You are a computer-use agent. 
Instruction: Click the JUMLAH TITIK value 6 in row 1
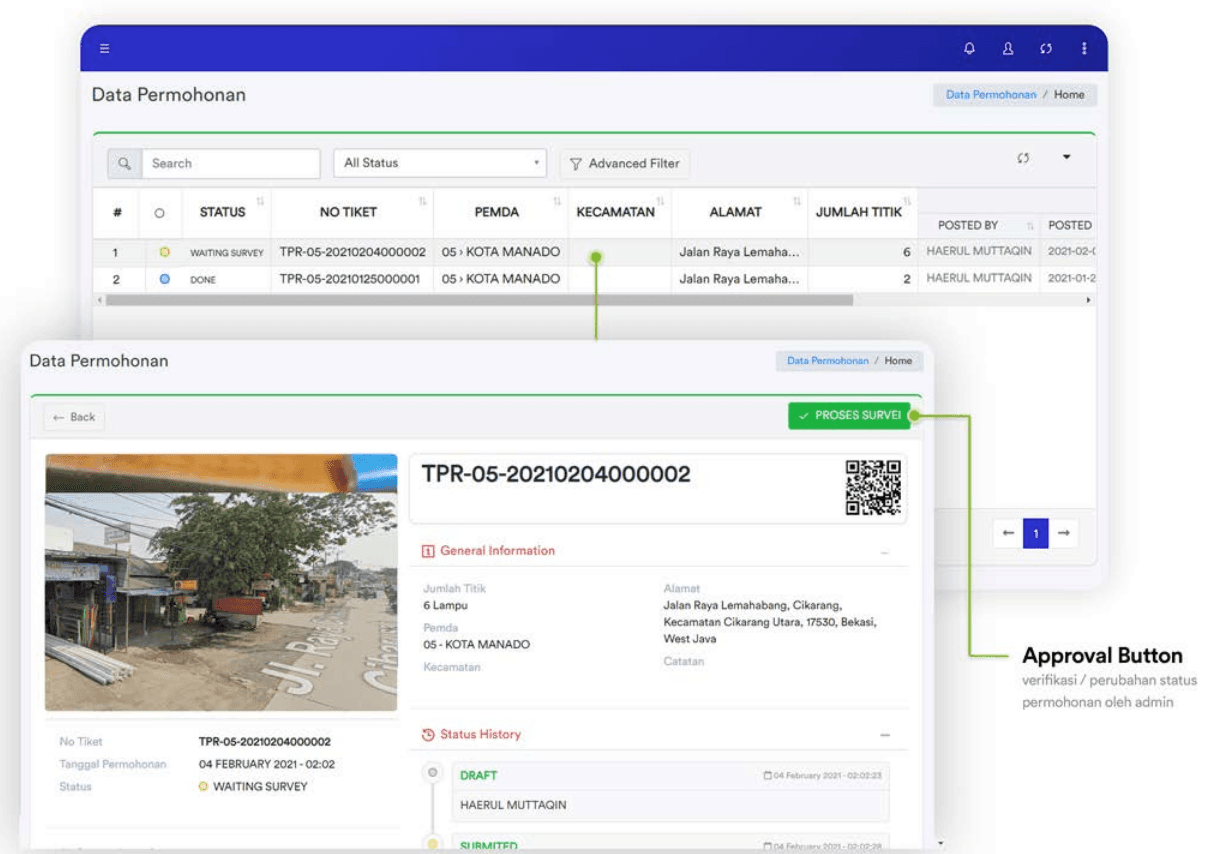point(906,252)
